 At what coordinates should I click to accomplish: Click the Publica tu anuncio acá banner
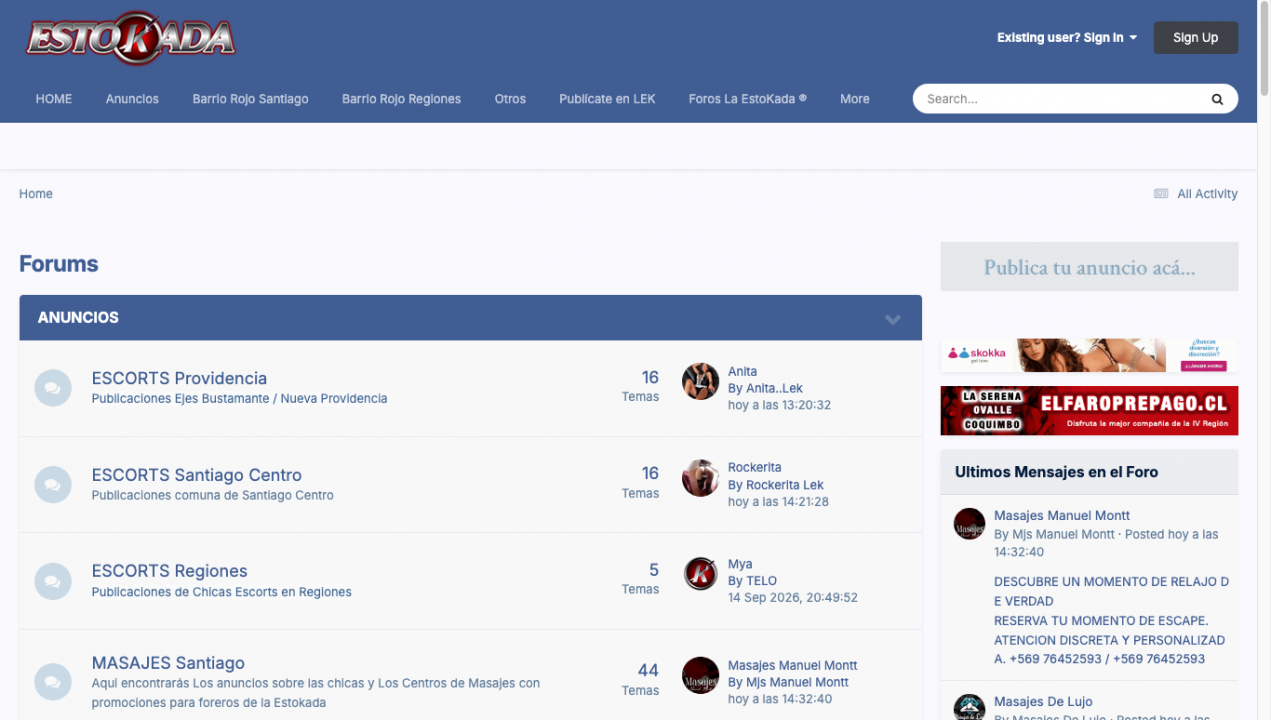pyautogui.click(x=1089, y=267)
